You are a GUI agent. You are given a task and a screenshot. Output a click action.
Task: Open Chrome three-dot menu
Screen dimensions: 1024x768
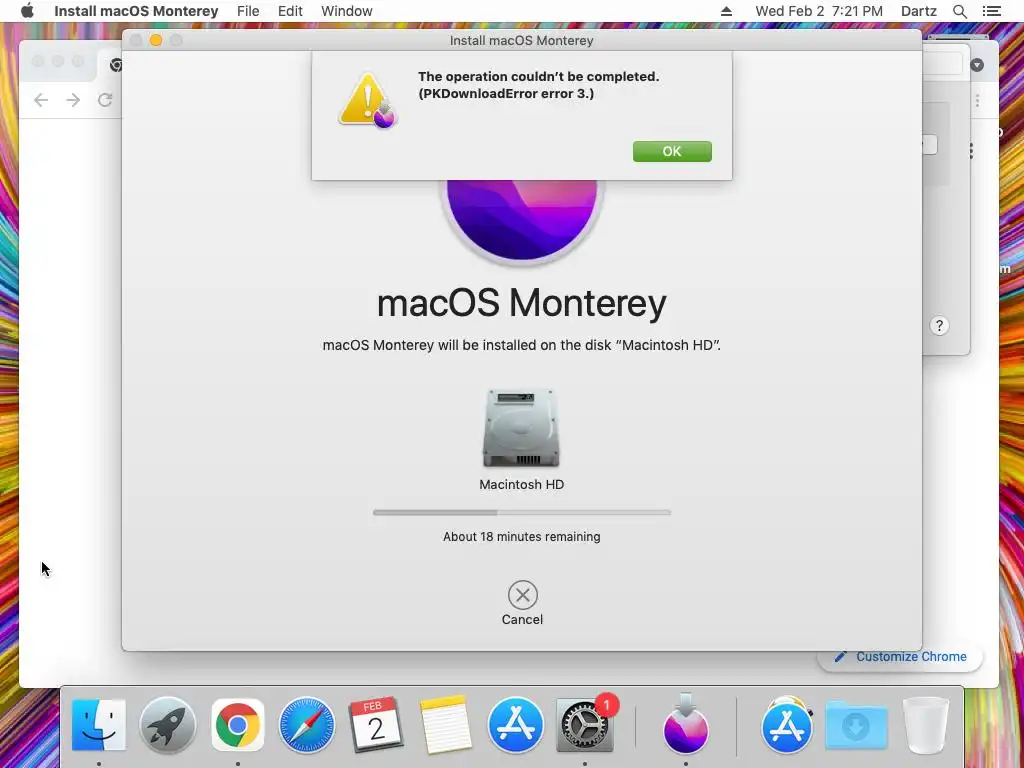978,101
